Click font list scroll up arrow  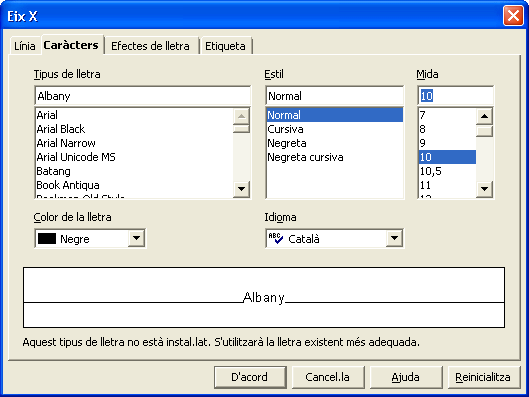[x=241, y=116]
